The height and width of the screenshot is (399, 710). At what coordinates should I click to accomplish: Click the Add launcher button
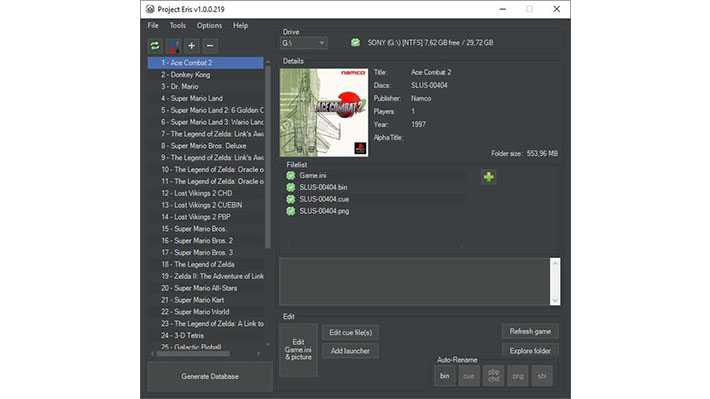[350, 351]
